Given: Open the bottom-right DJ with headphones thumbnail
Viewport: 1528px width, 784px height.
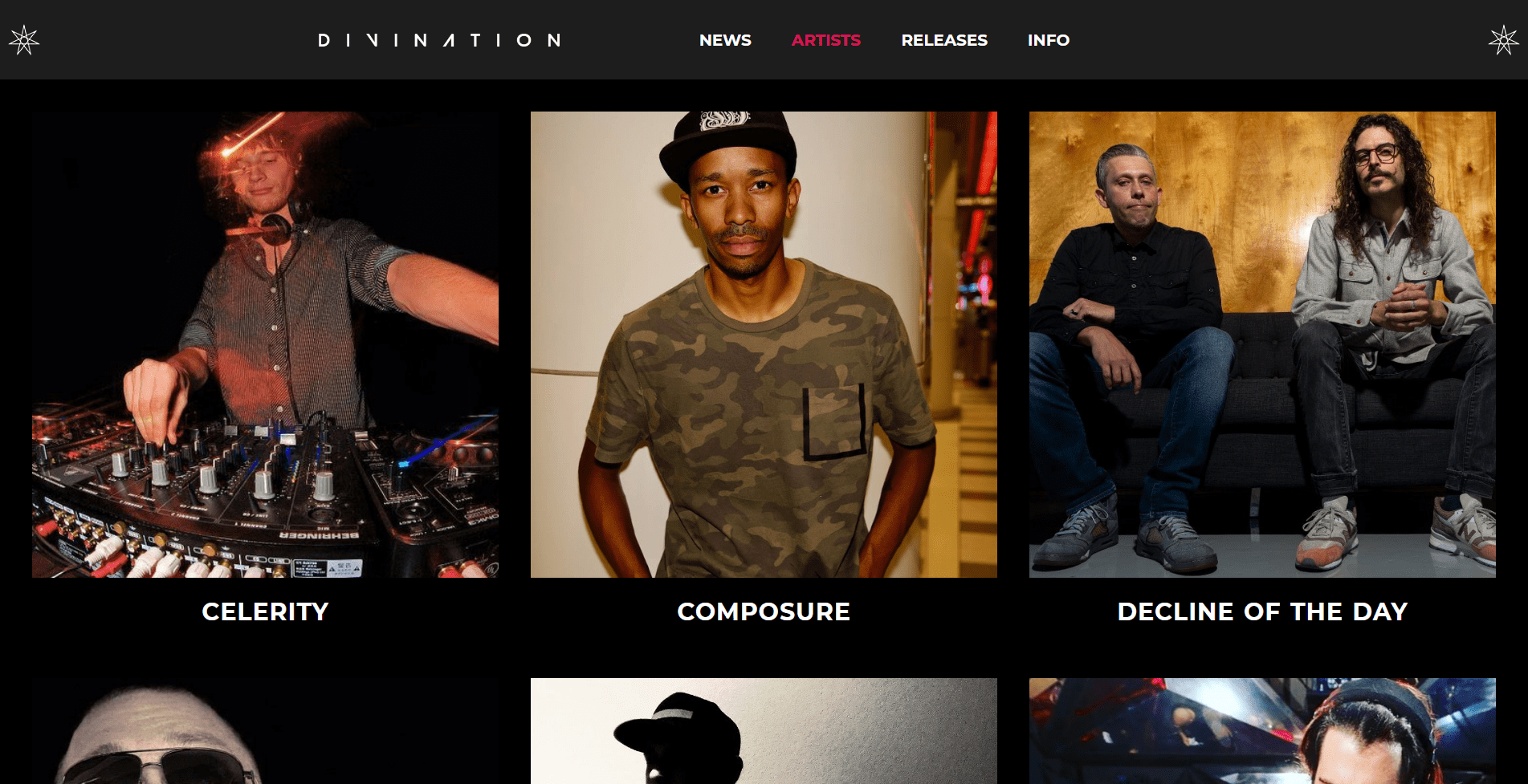Looking at the screenshot, I should 1262,731.
